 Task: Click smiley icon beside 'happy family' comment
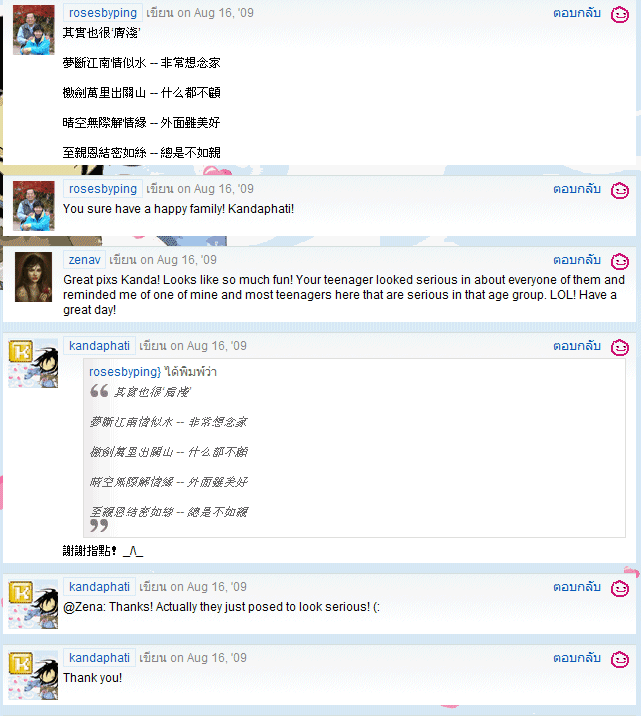pos(620,190)
